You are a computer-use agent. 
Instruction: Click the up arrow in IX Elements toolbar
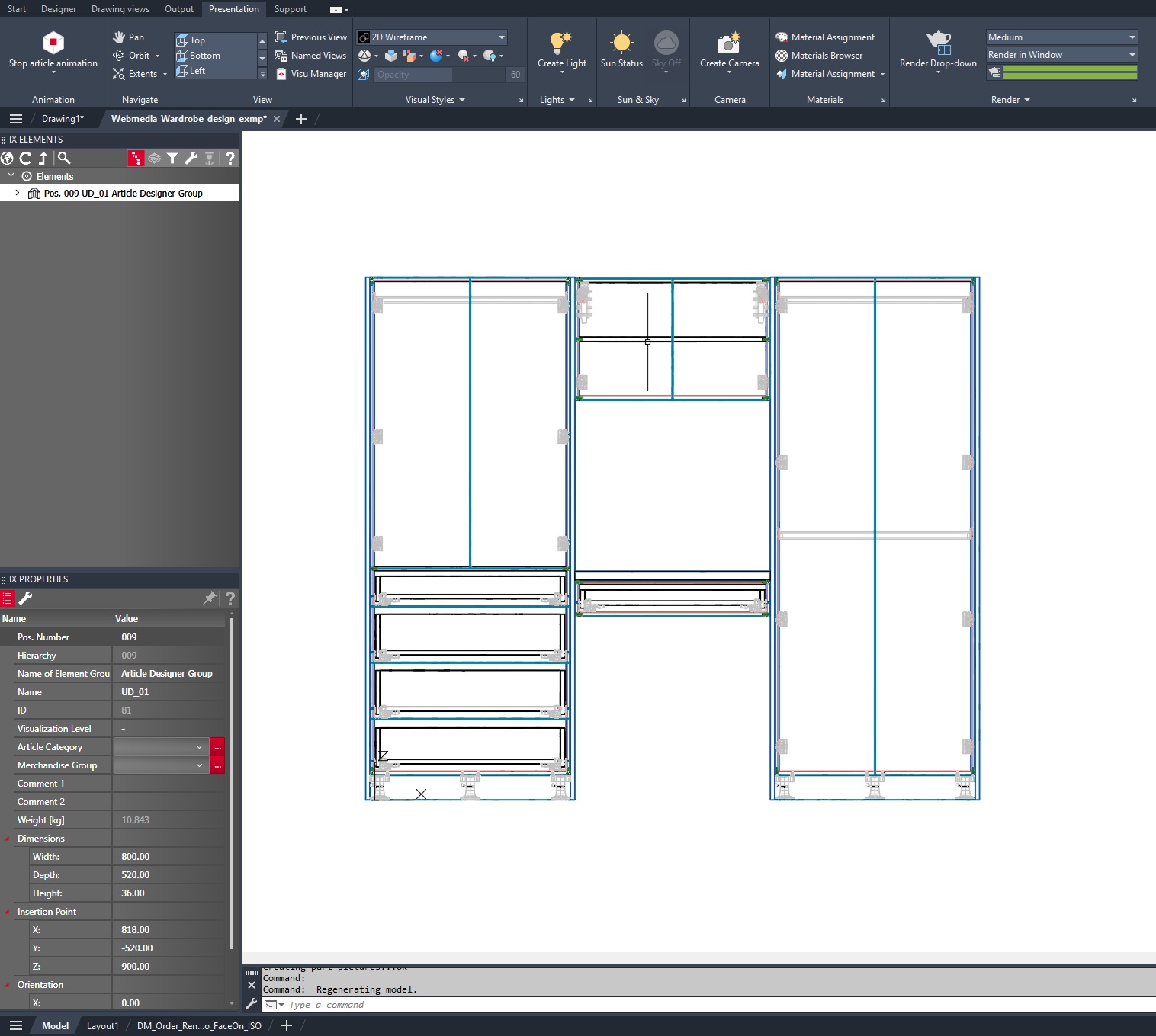tap(43, 158)
